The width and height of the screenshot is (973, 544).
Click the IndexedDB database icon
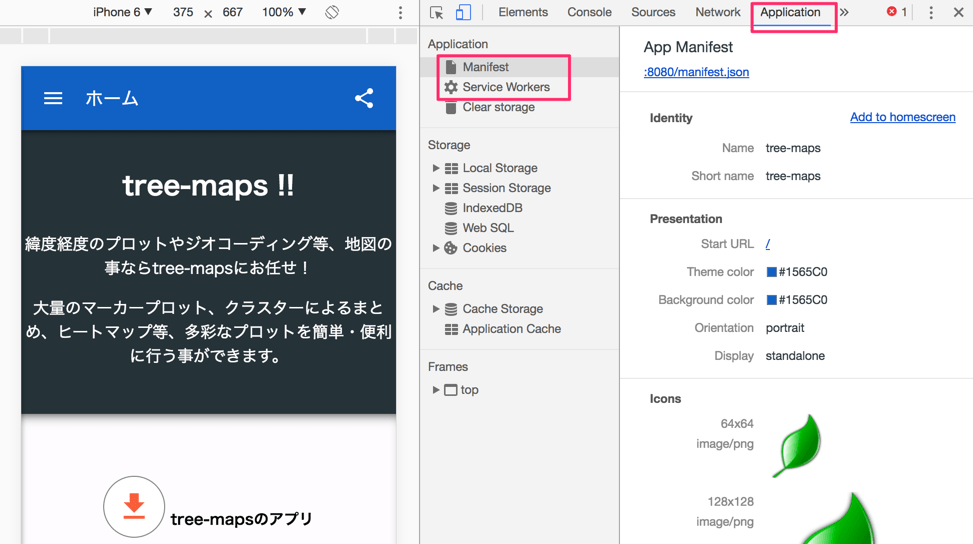451,208
